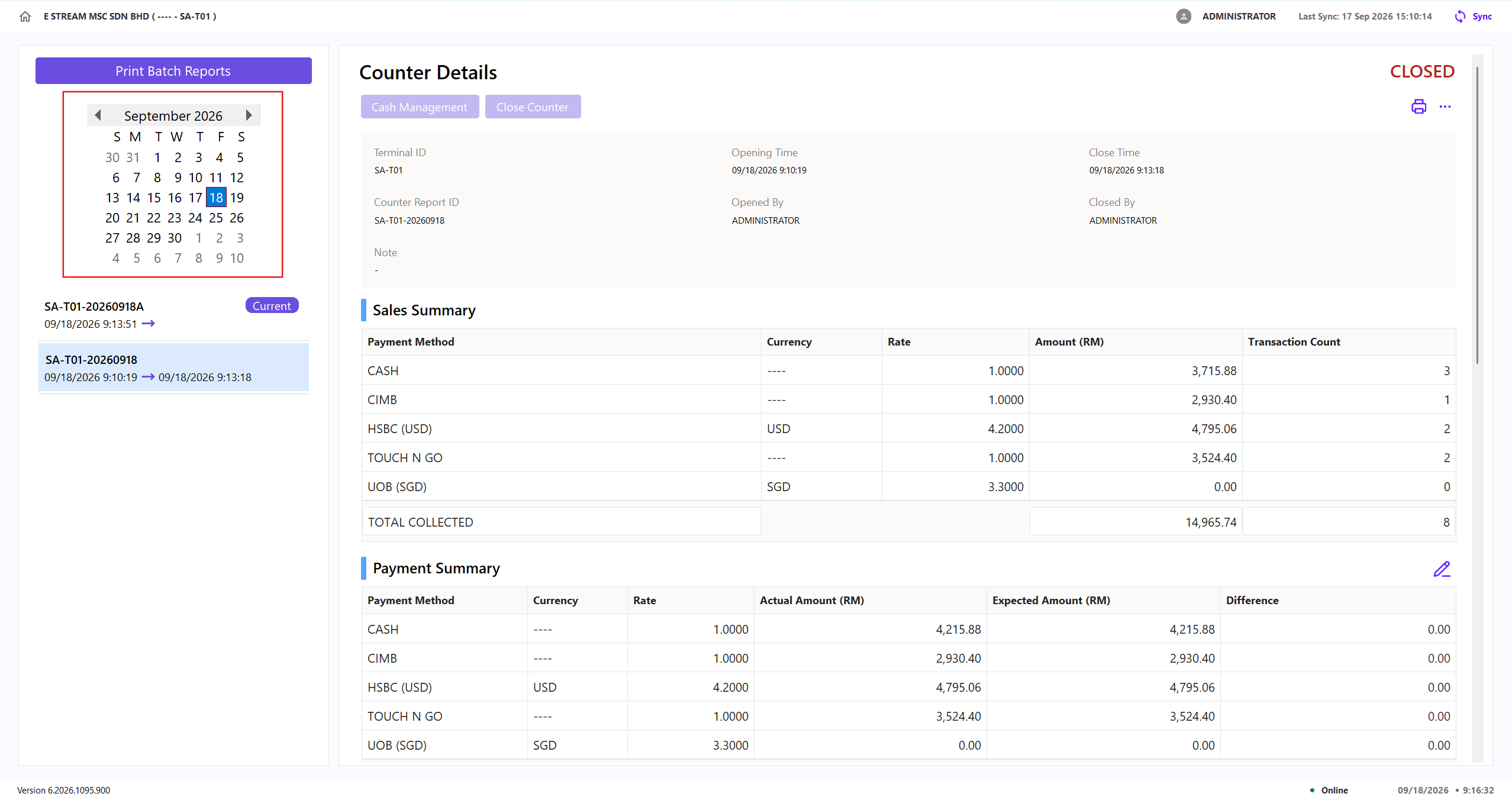Choose September 25 in calendar
The image size is (1512, 800).
pos(216,218)
